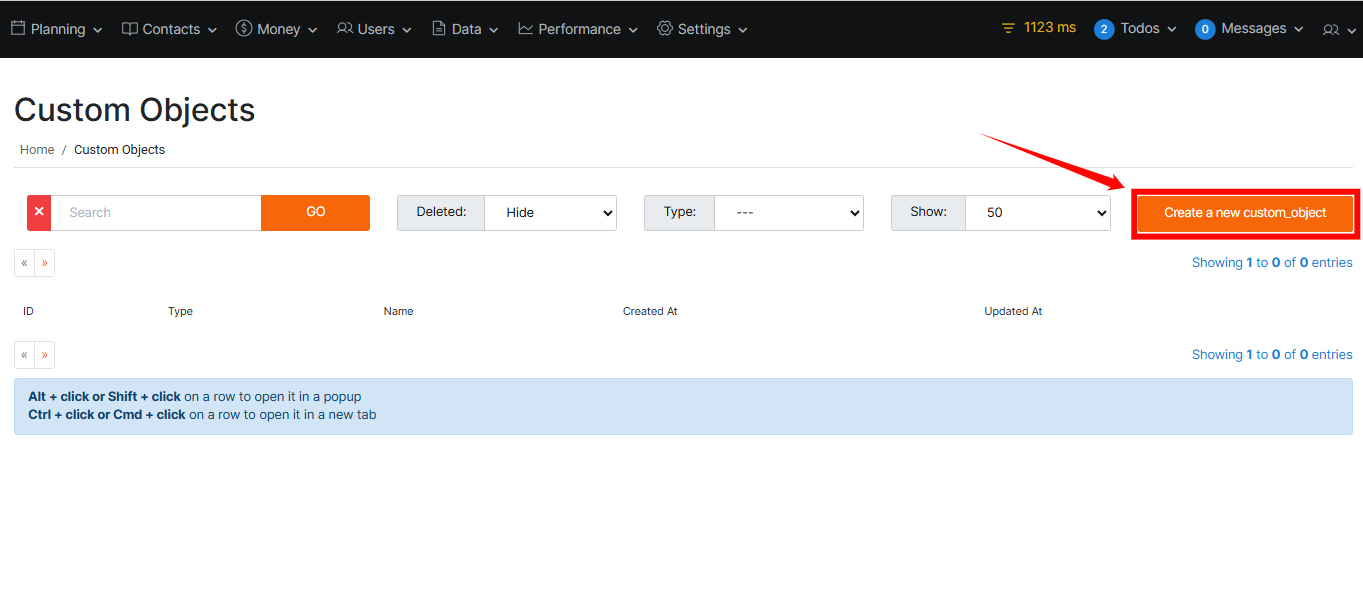Screen dimensions: 1363x616
Task: Open the Money menu
Action: pyautogui.click(x=277, y=29)
